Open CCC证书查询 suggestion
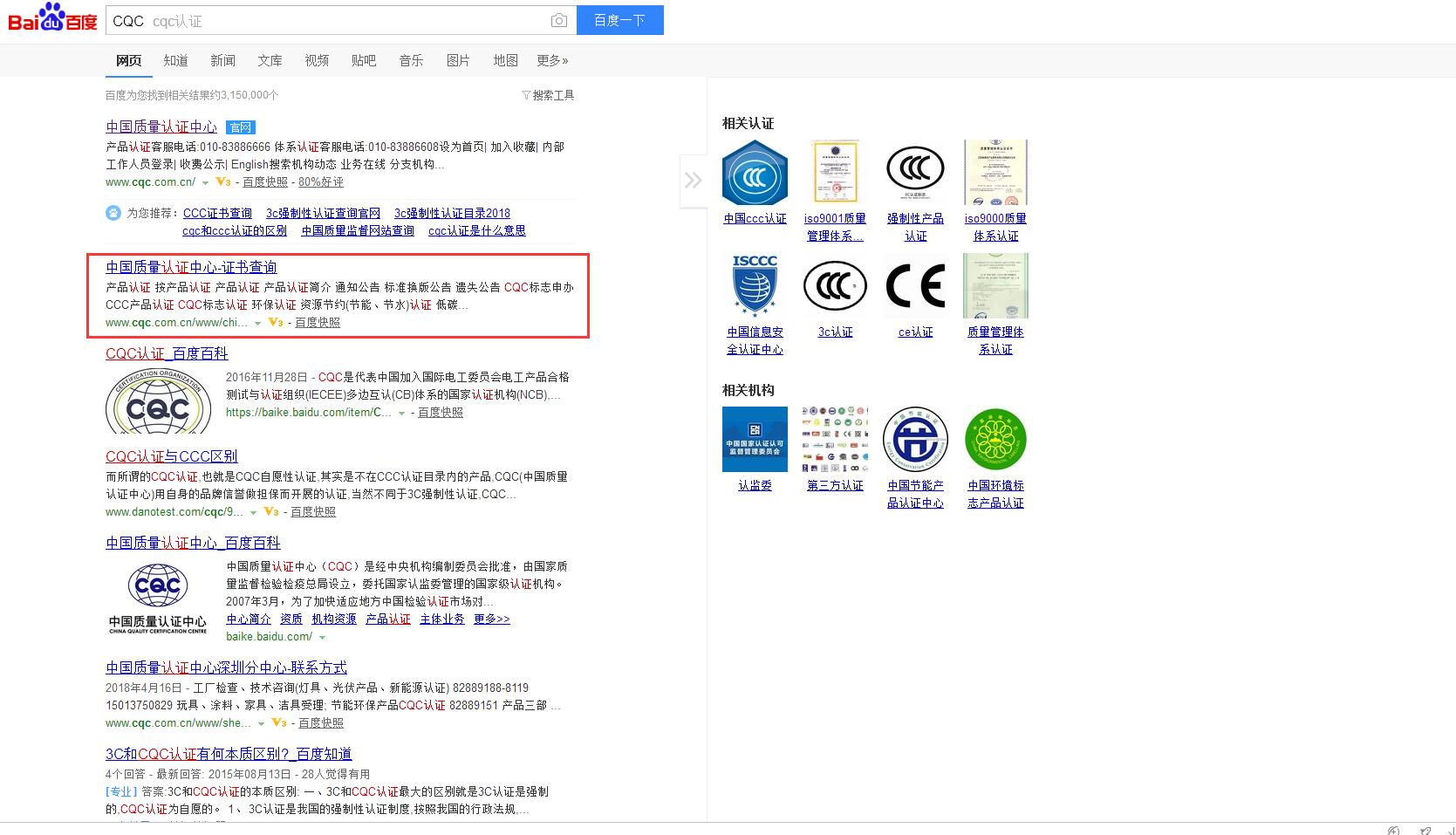 [217, 213]
